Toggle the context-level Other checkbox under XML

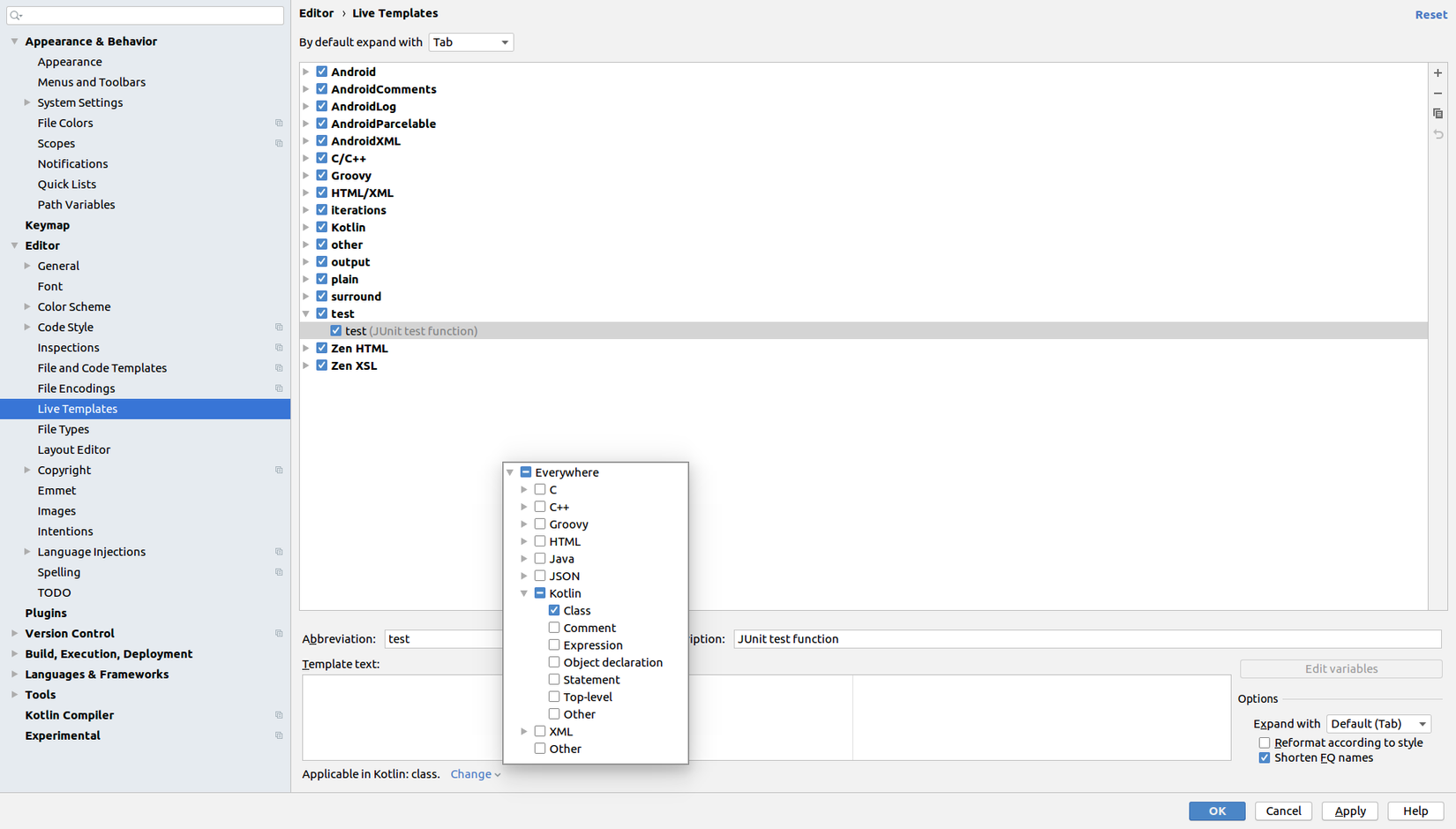point(540,748)
